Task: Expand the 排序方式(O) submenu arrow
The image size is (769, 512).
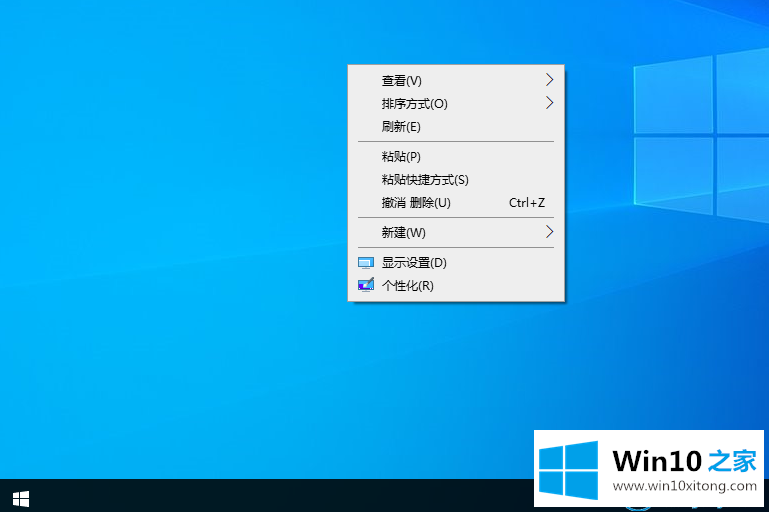Action: [549, 103]
